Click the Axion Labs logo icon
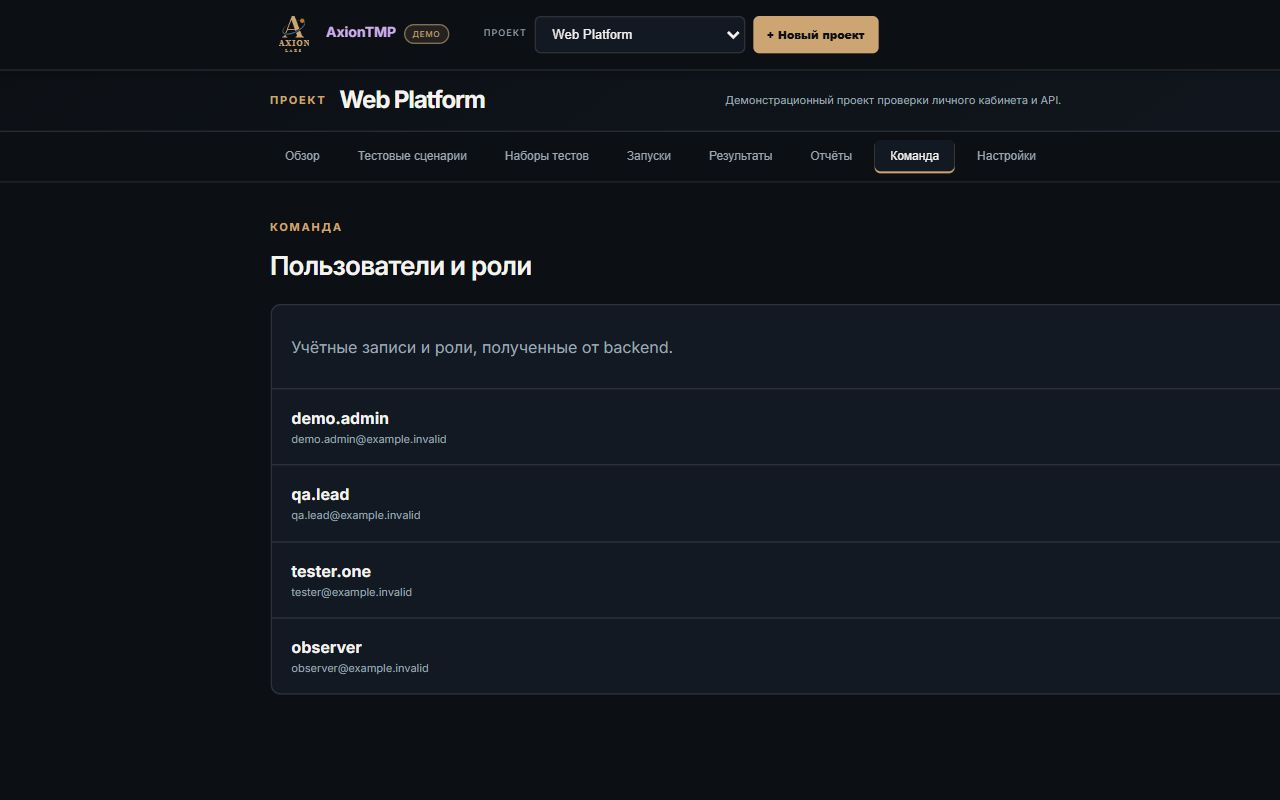The image size is (1280, 800). [294, 34]
